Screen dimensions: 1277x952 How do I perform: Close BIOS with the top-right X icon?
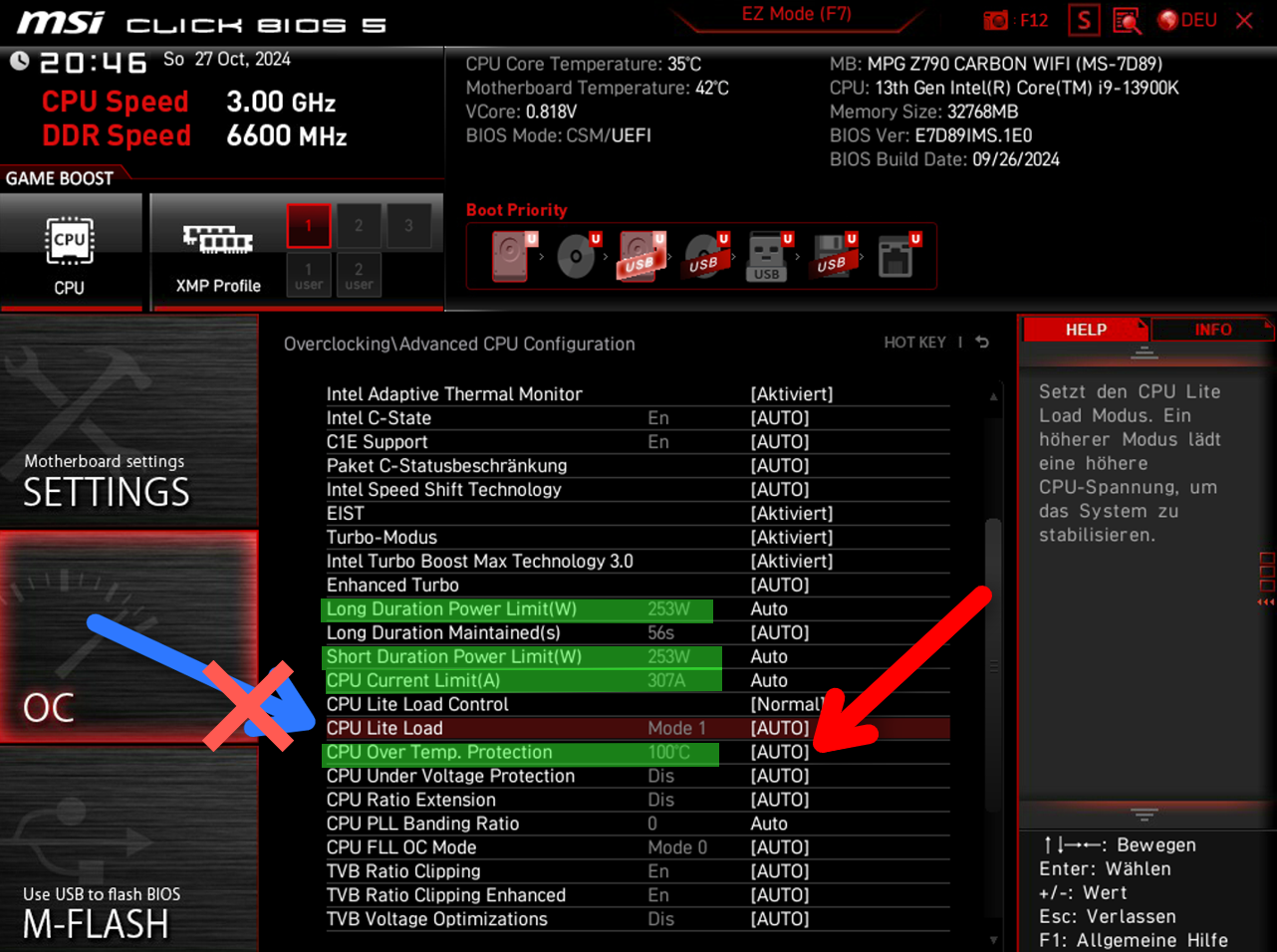[x=1244, y=20]
